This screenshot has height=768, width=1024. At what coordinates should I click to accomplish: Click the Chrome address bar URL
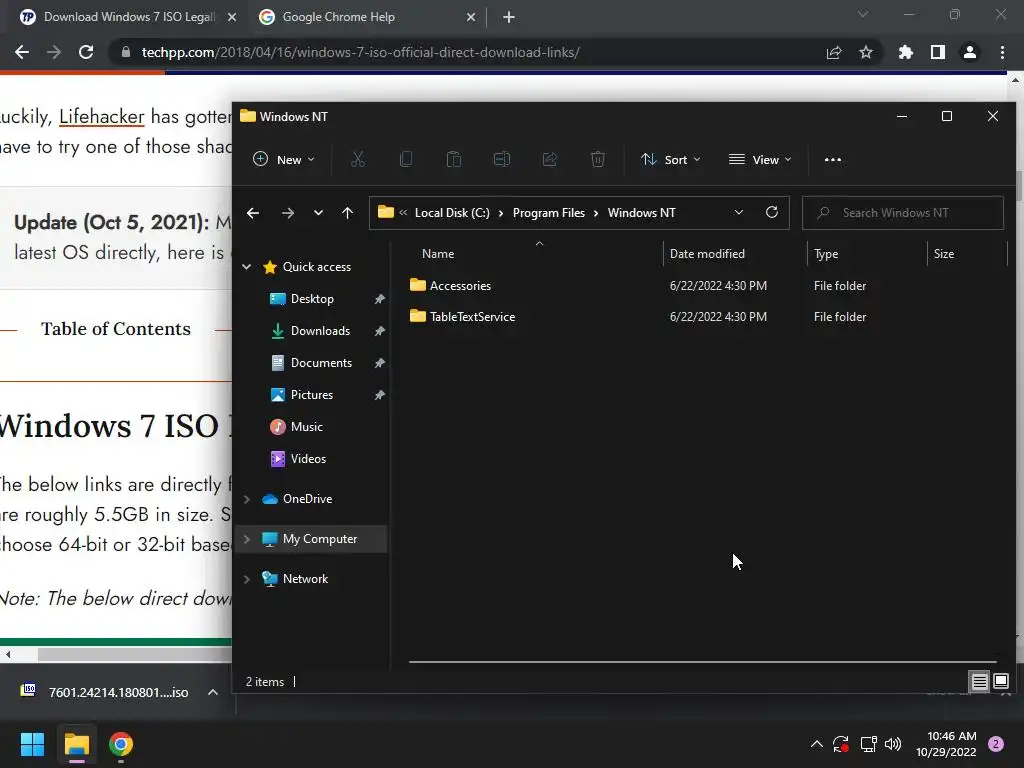click(360, 52)
